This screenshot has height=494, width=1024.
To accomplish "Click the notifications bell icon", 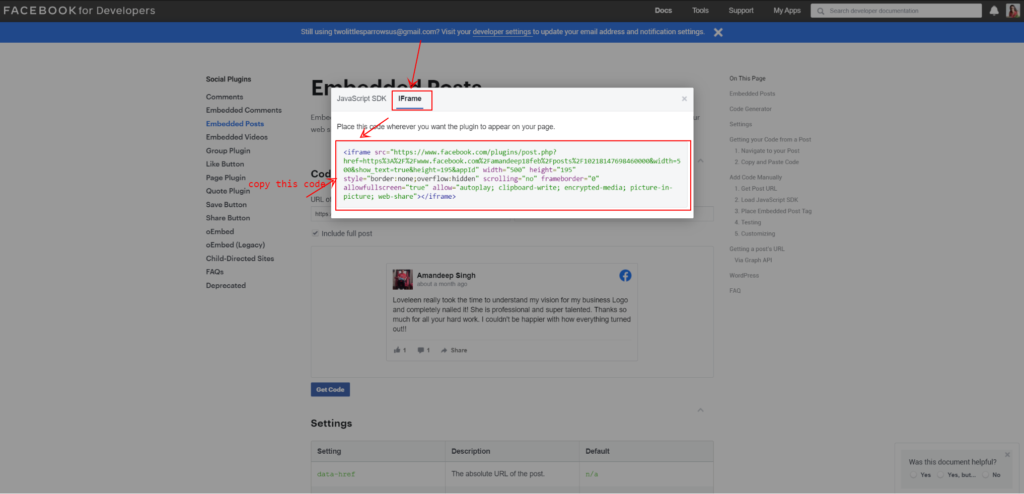I will click(x=994, y=10).
